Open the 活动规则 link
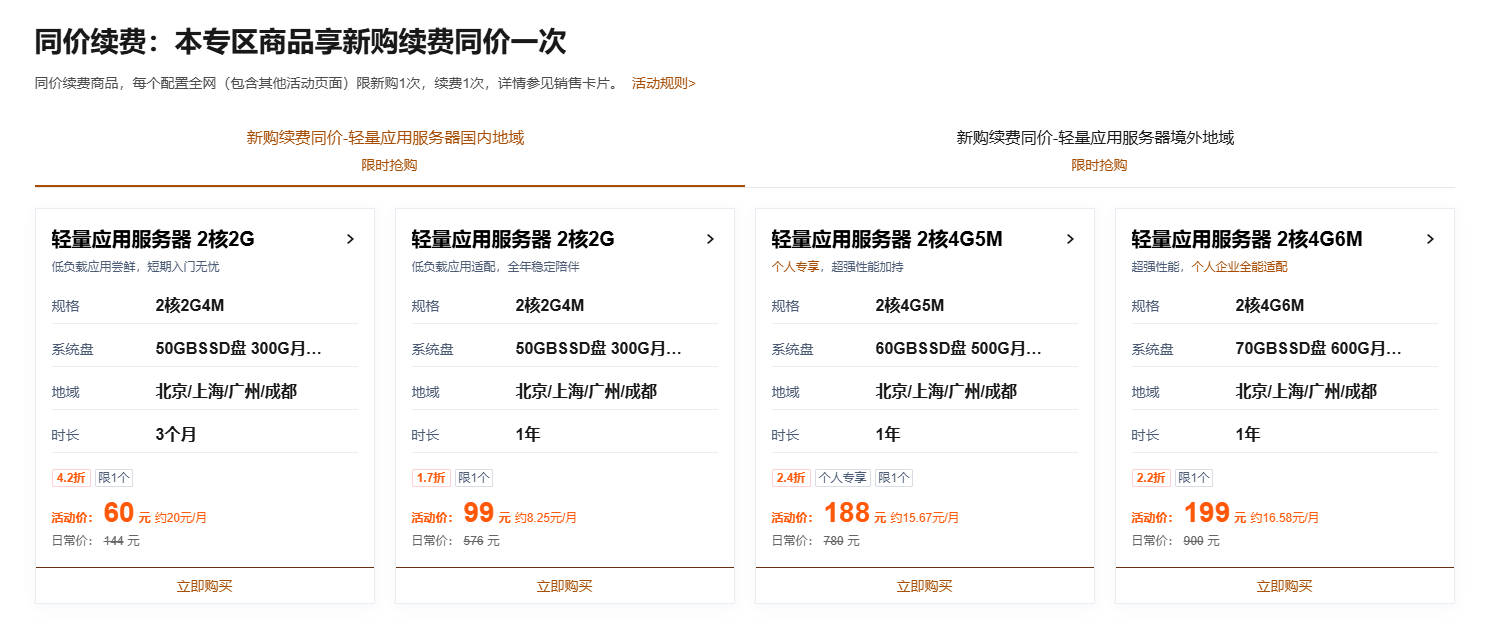The image size is (1487, 622). (661, 84)
